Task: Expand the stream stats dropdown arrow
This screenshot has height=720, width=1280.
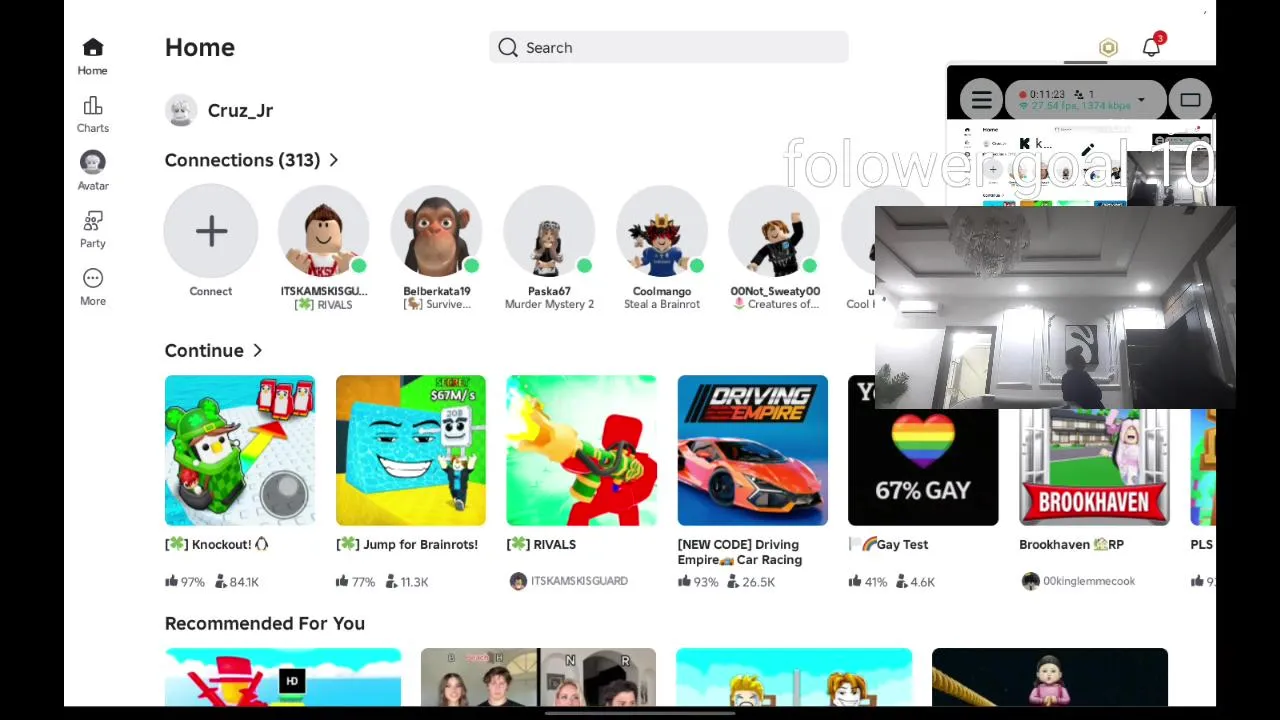Action: (1141, 100)
